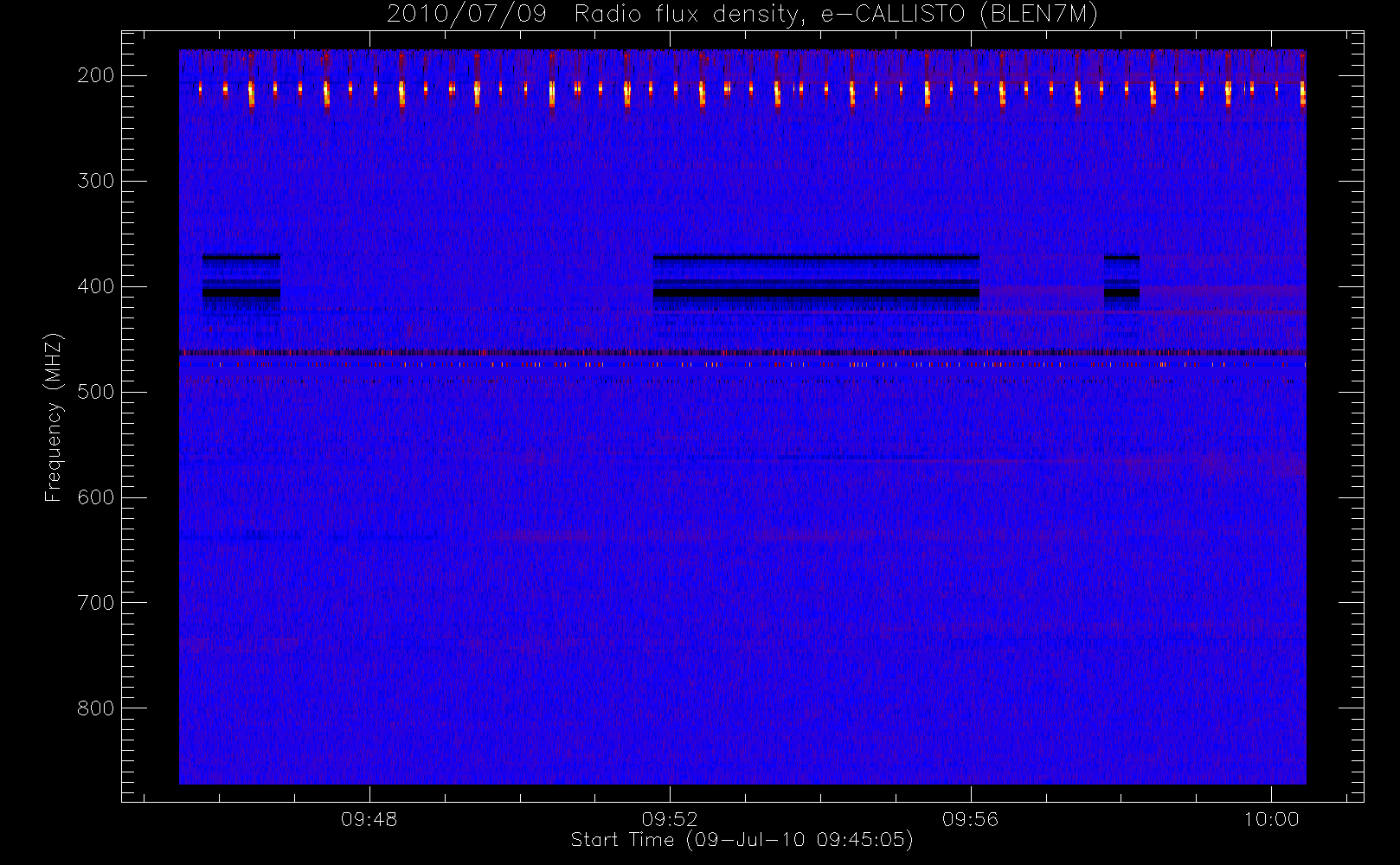Click the 'Start Time (09-Jul-10 09:45:05)' label
This screenshot has width=1400, height=865.
[x=742, y=840]
